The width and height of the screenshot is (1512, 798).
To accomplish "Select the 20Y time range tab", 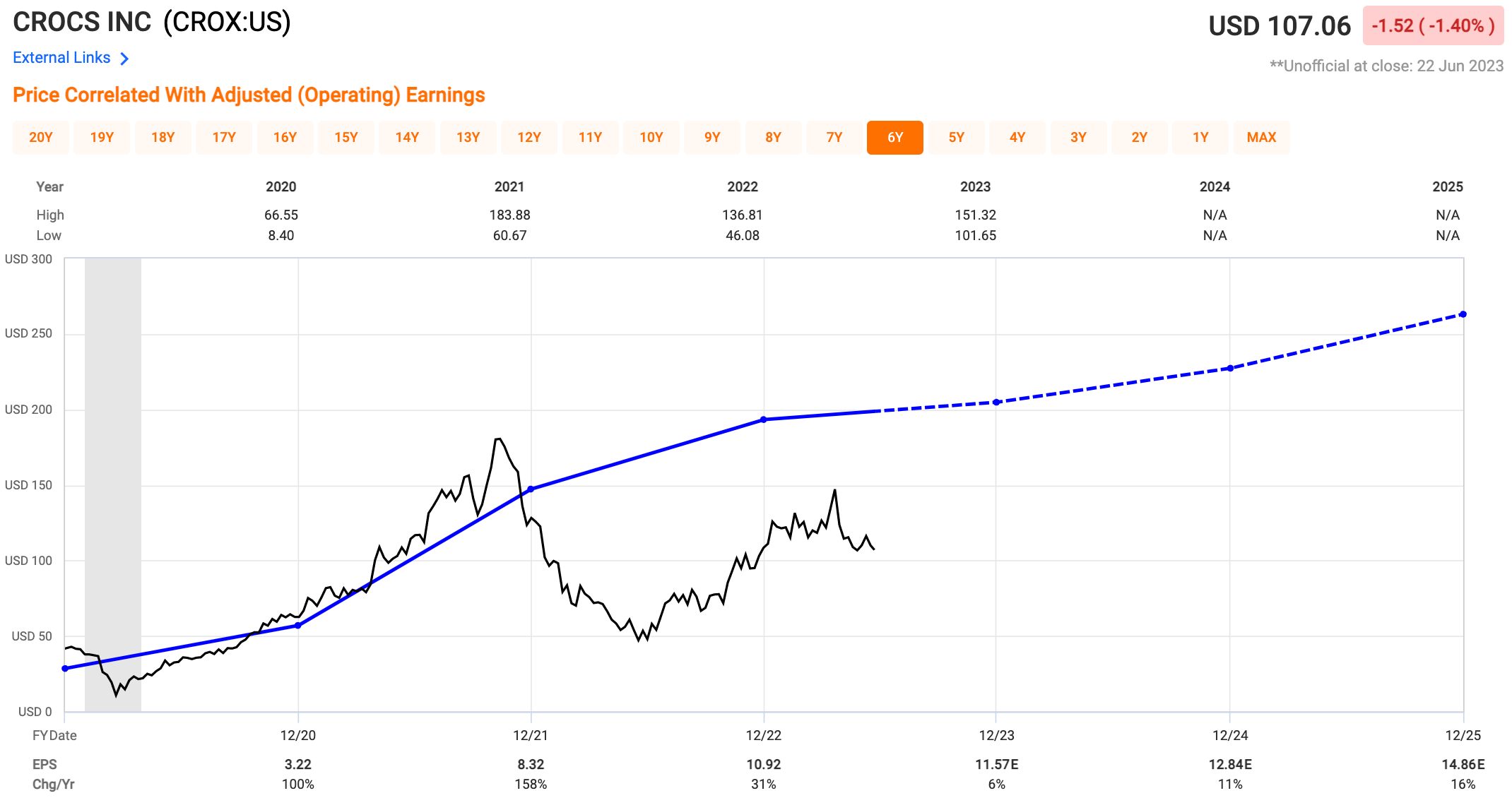I will coord(41,138).
